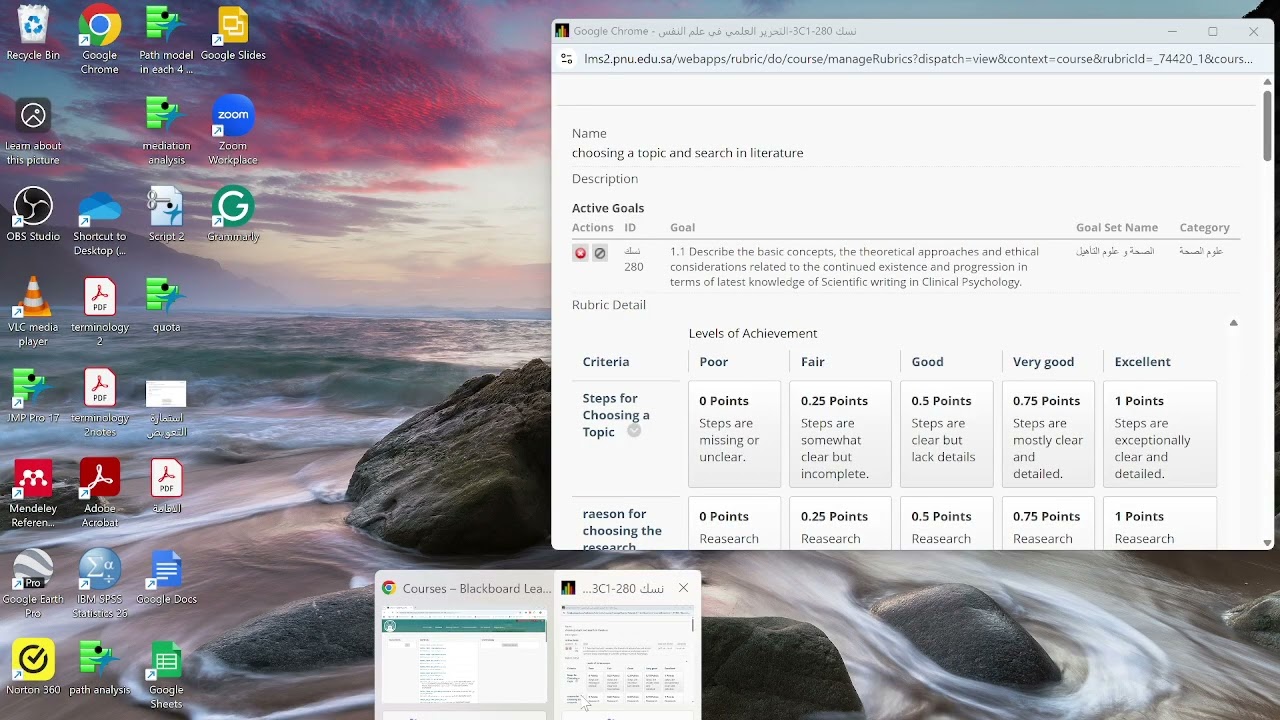Select the Poor '0 Points' cell for Steps for Choosing a Topic
1280x720 pixels.
point(734,434)
